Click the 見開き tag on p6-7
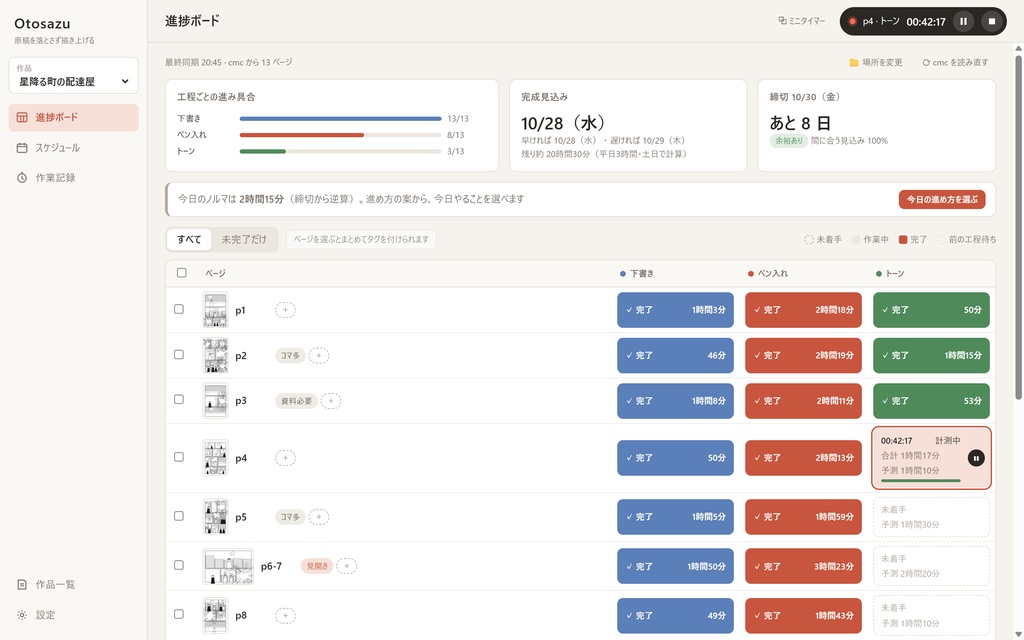Image resolution: width=1024 pixels, height=640 pixels. pyautogui.click(x=317, y=566)
